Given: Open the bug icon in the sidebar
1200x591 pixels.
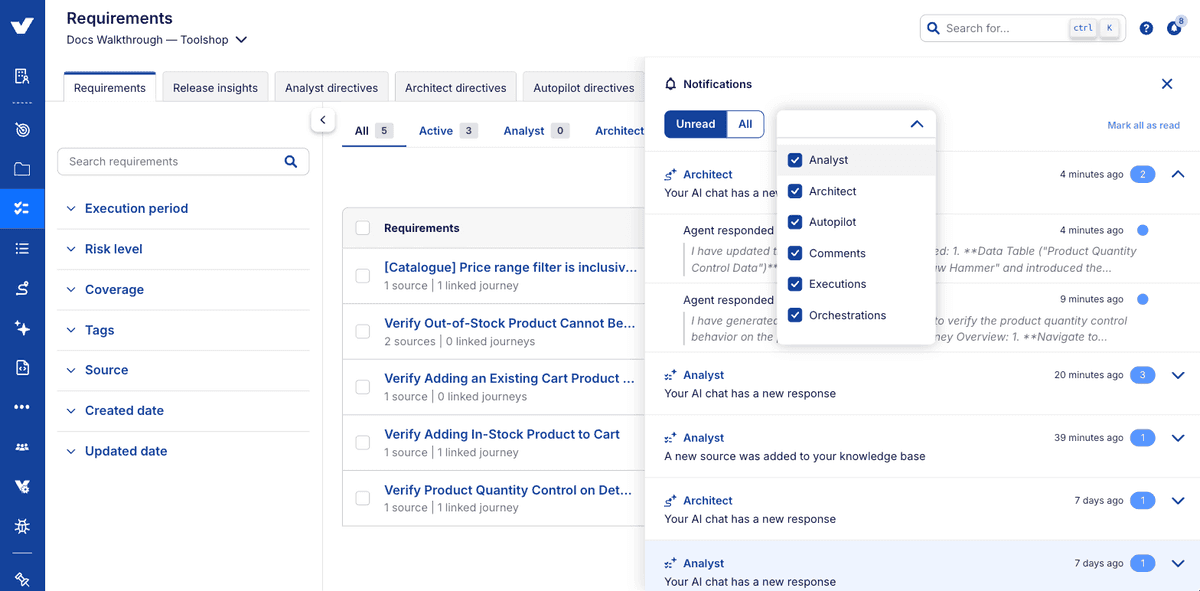Looking at the screenshot, I should tap(22, 526).
